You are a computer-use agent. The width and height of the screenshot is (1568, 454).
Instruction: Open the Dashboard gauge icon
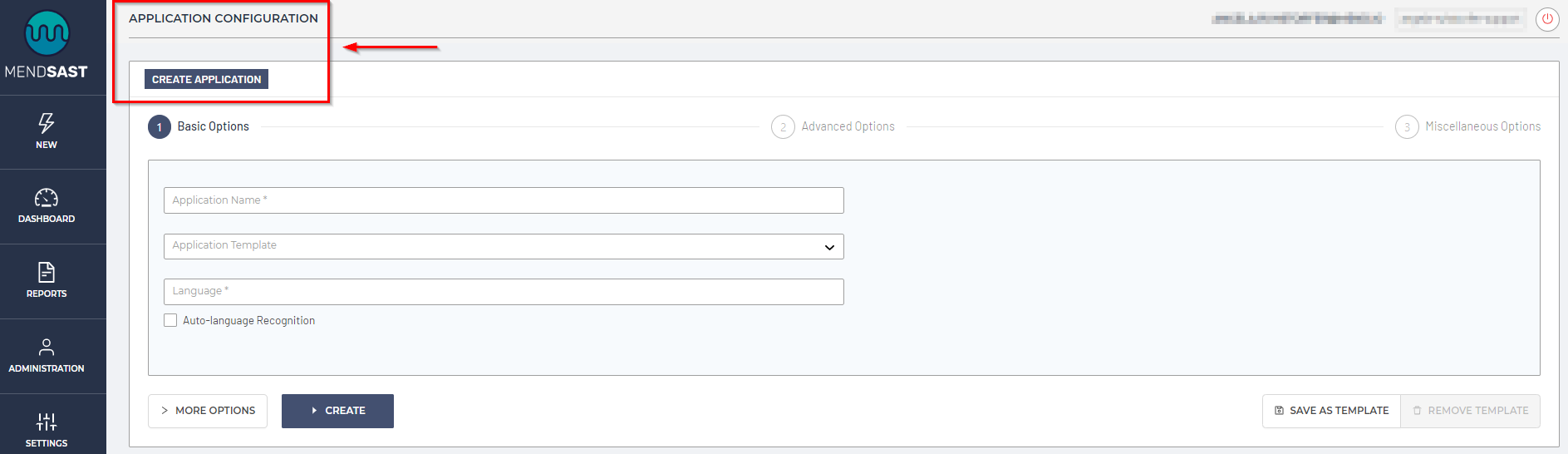(47, 198)
